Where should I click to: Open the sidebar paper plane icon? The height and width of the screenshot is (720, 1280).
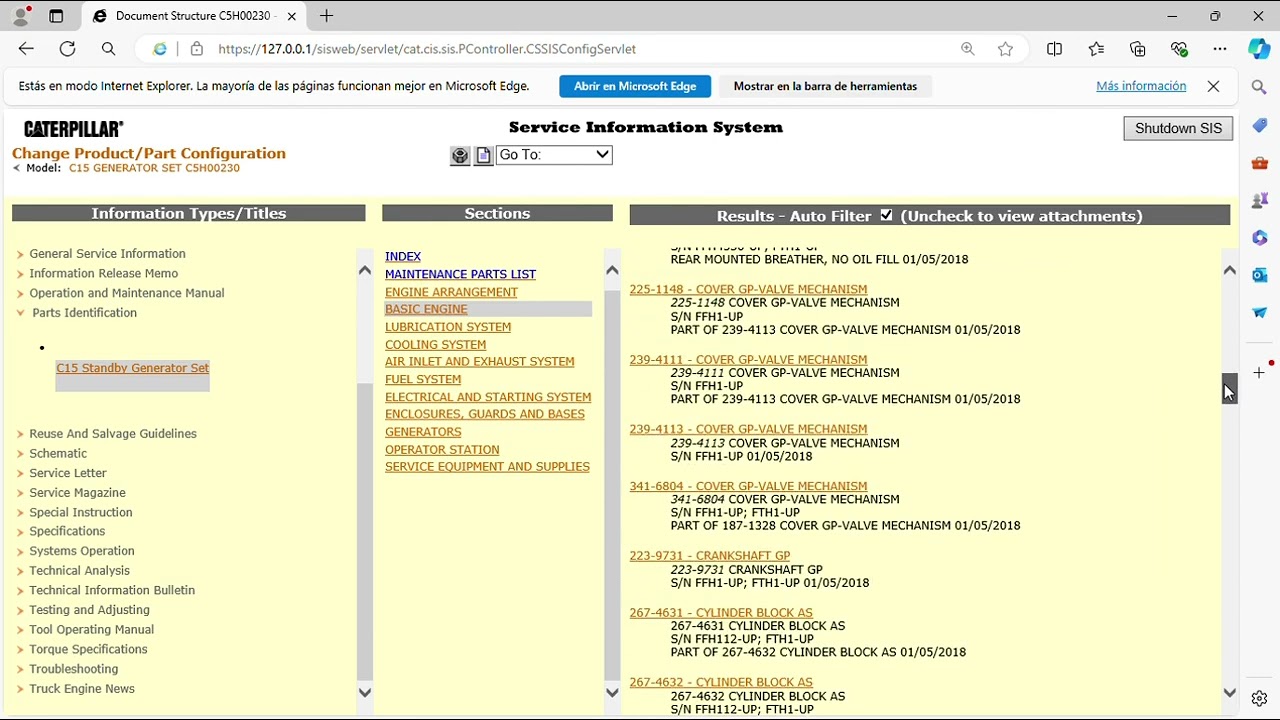(x=1259, y=313)
